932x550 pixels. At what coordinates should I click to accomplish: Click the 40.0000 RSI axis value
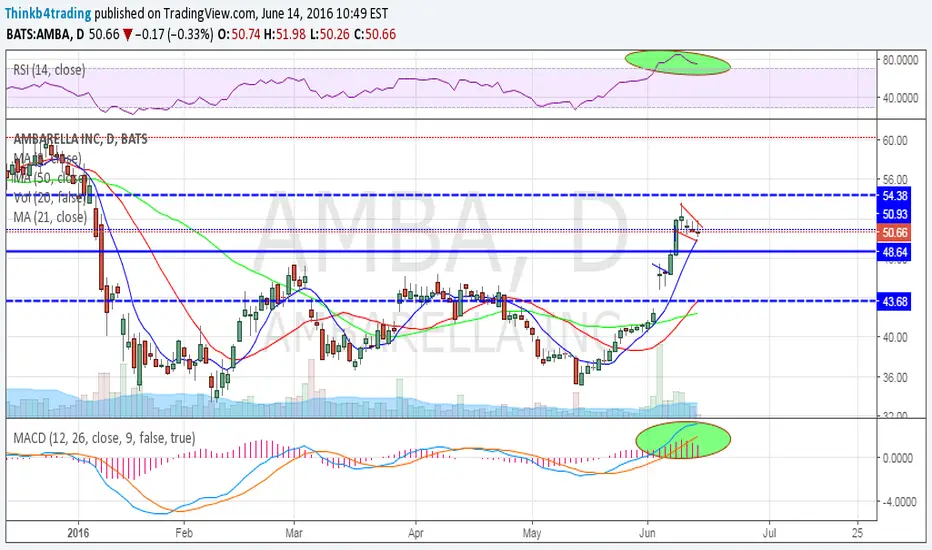[900, 98]
